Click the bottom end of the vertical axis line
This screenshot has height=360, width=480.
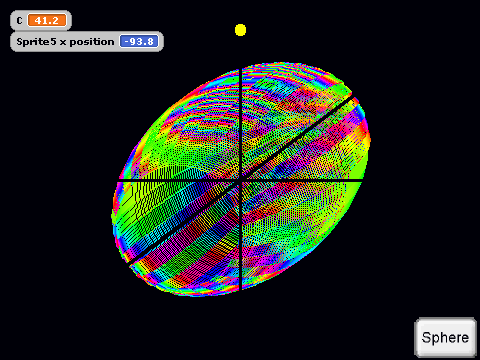pyautogui.click(x=241, y=288)
